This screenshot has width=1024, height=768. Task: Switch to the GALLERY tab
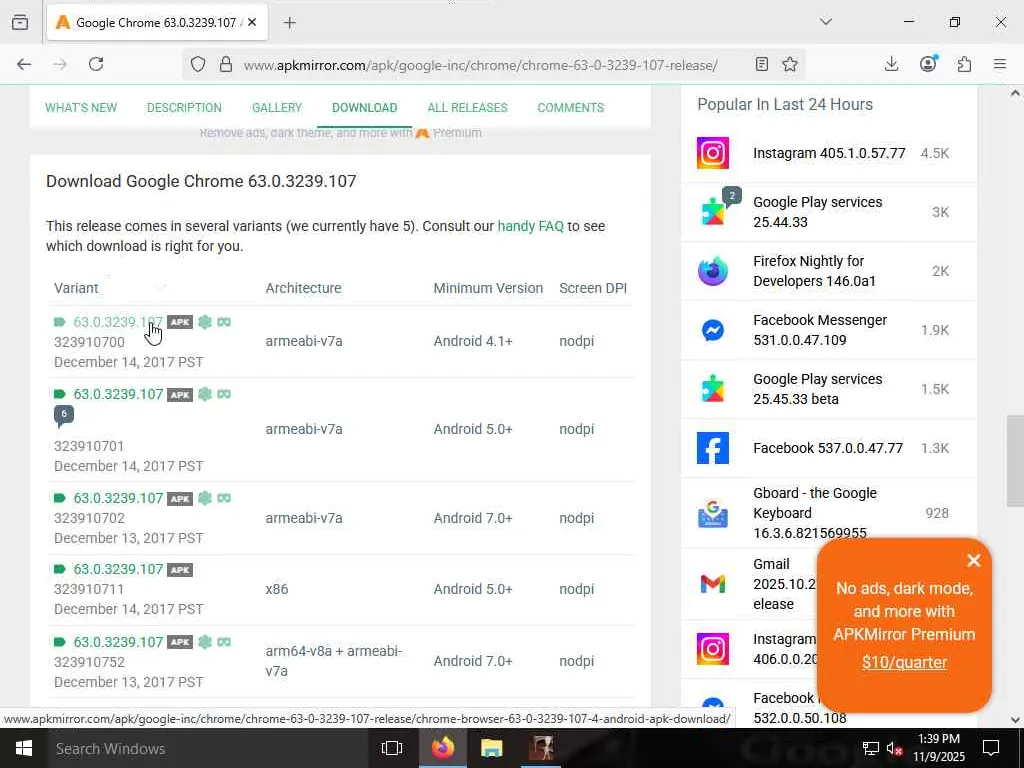(x=277, y=108)
